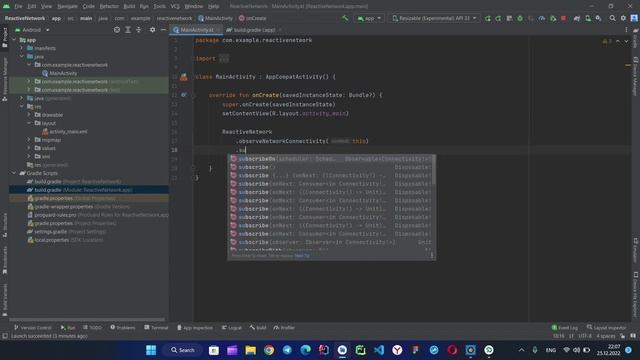Open the Refactor menu

[x=109, y=7]
